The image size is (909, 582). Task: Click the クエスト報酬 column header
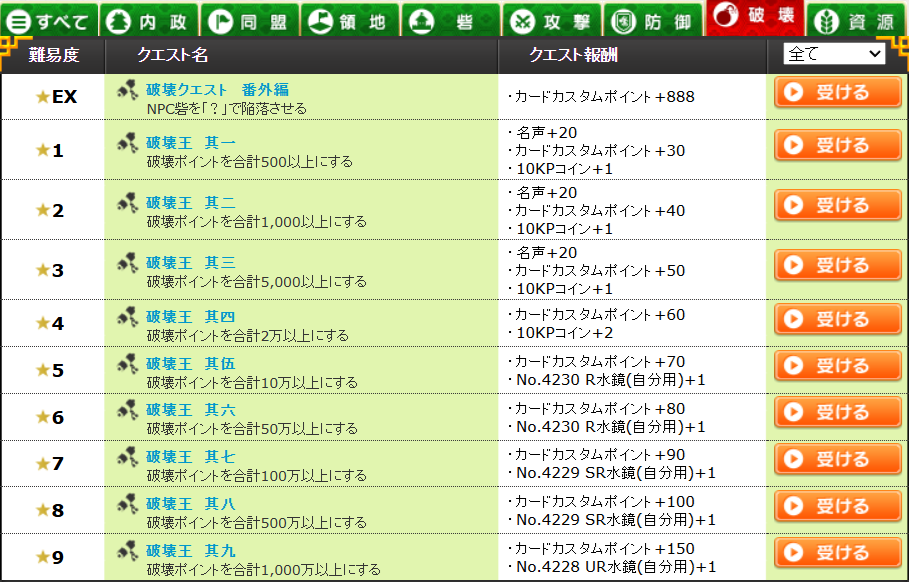573,55
